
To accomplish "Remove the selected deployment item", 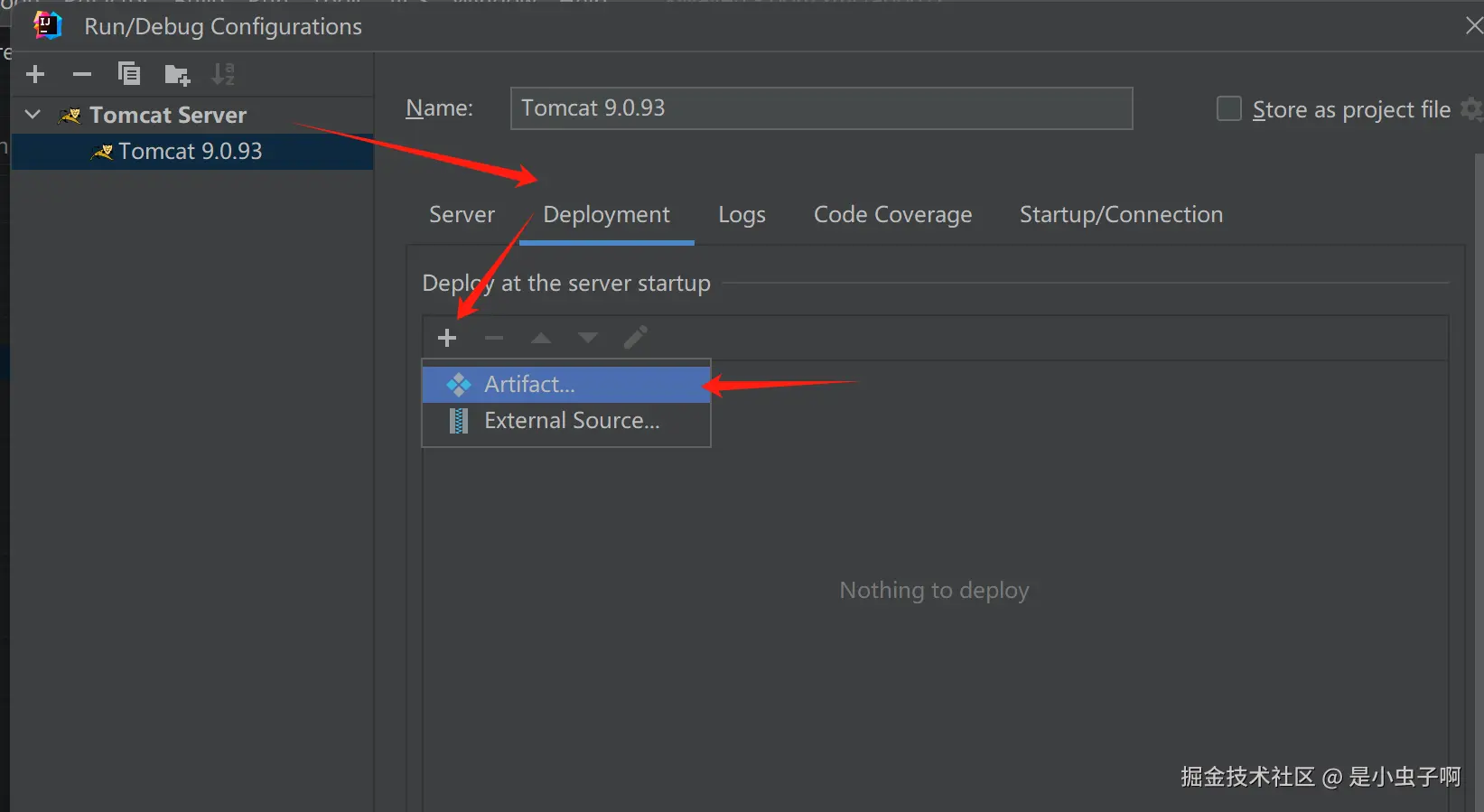I will tap(494, 338).
